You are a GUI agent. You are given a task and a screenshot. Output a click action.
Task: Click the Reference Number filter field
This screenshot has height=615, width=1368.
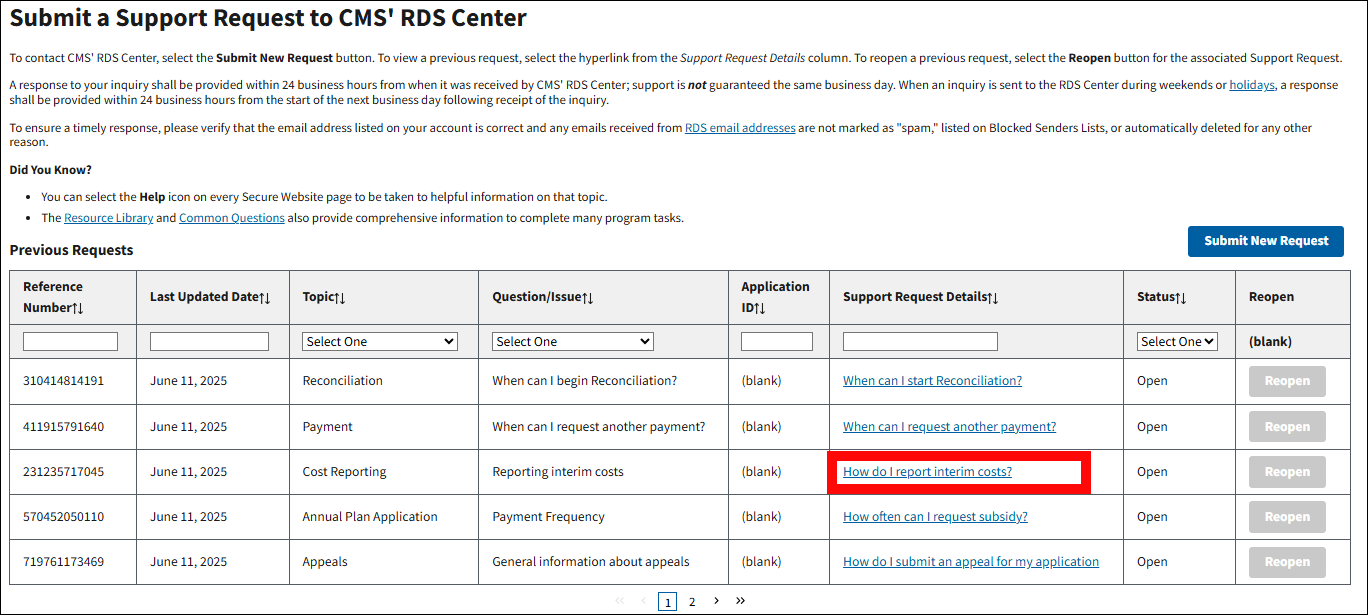(x=71, y=342)
